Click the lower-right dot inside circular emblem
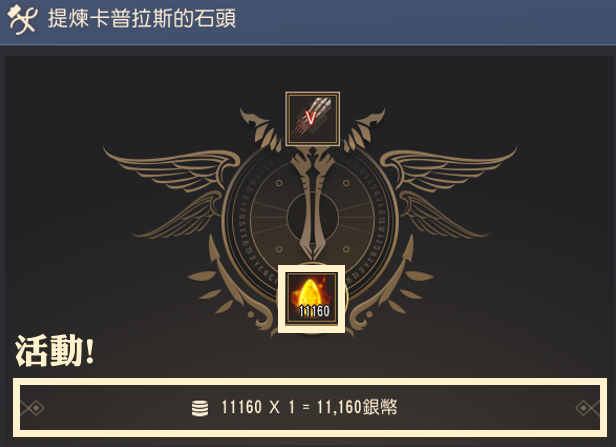Viewport: 616px width, 447px height. [x=346, y=249]
